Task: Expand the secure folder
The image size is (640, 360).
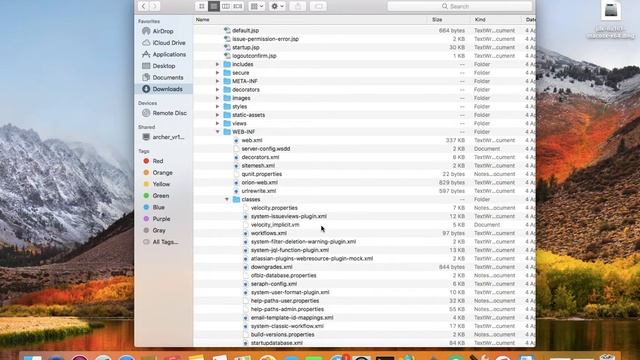Action: click(x=218, y=73)
